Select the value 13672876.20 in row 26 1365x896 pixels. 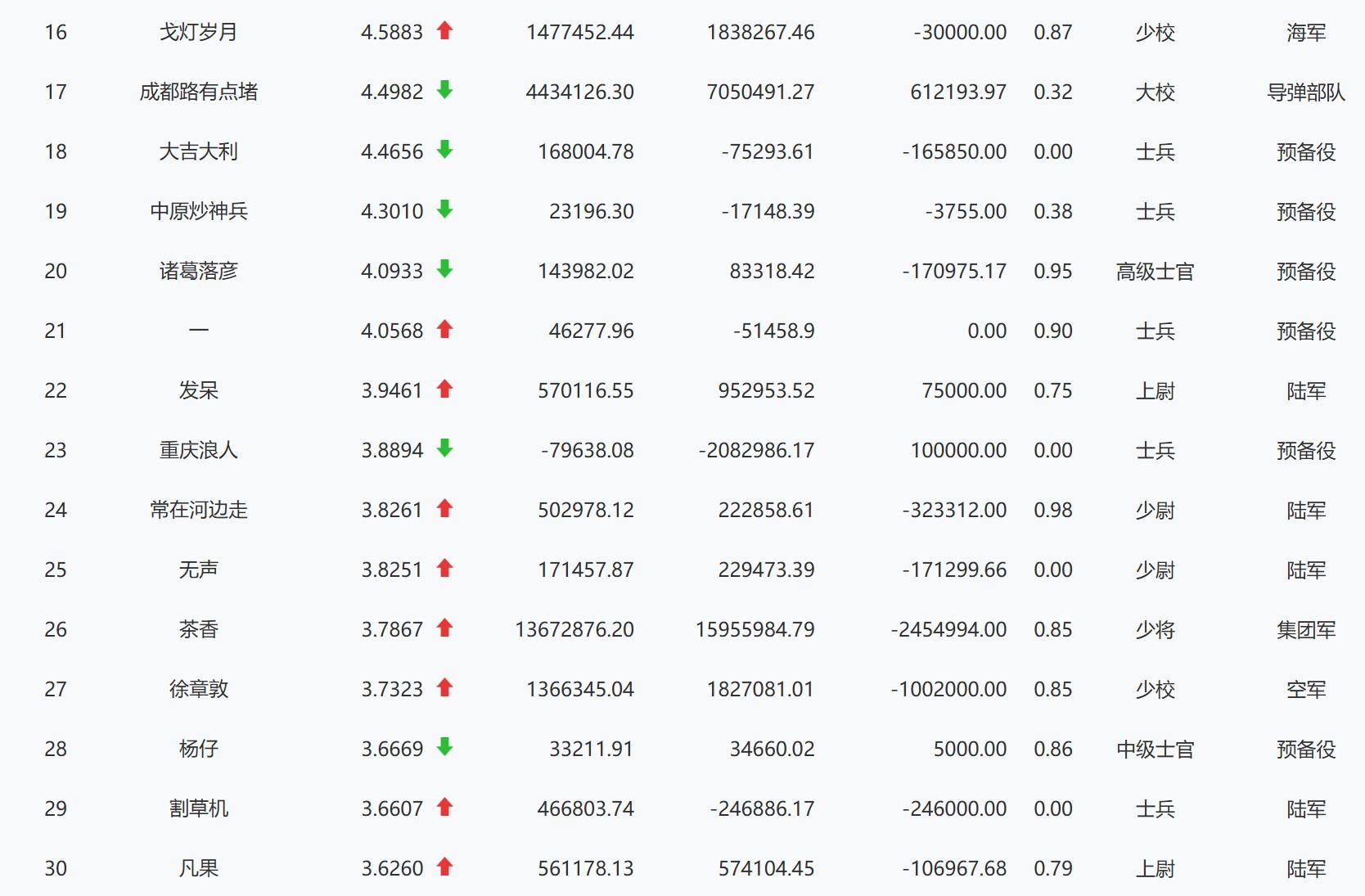574,630
